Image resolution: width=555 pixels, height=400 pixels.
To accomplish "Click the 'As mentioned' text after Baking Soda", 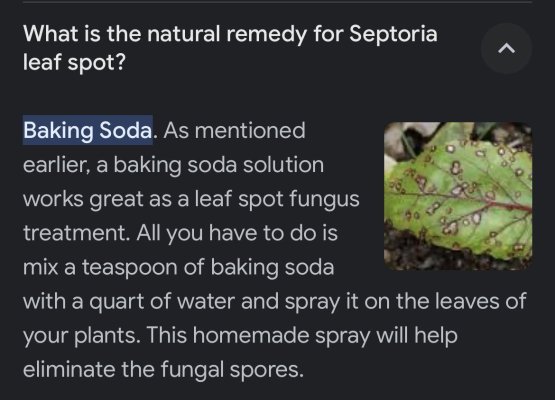I will coord(234,130).
